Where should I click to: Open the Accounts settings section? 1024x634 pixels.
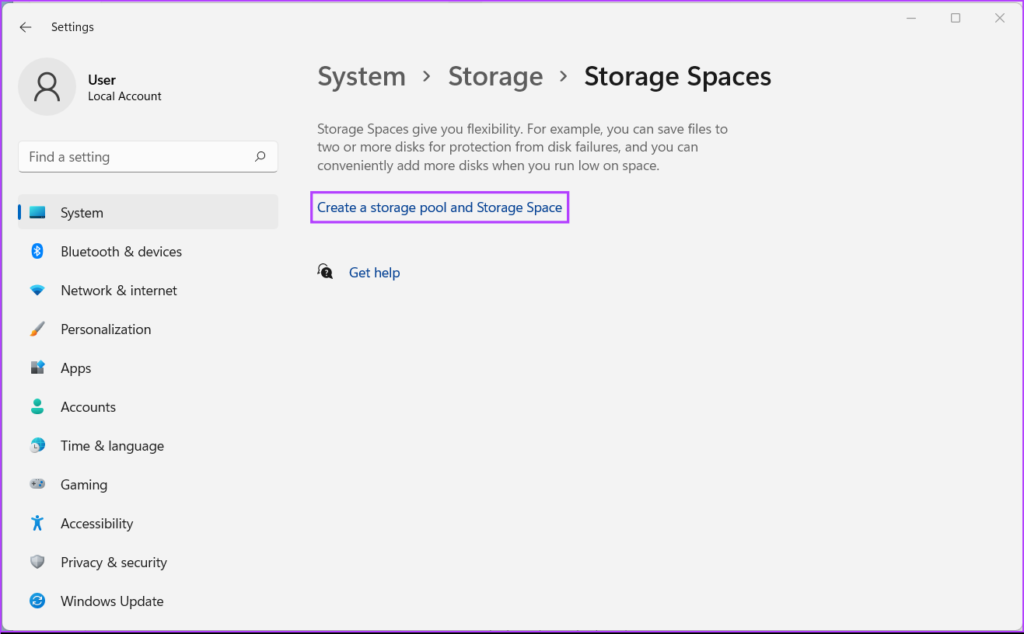tap(88, 408)
